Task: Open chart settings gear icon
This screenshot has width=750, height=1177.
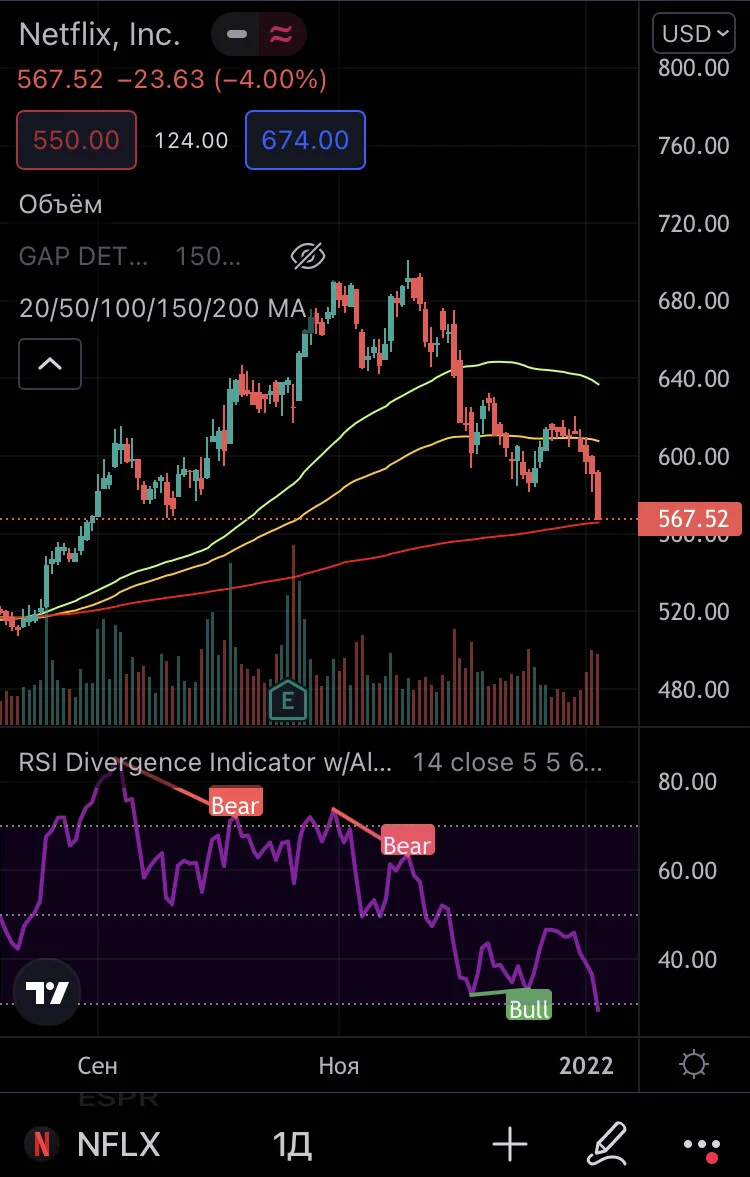Action: [x=693, y=1065]
